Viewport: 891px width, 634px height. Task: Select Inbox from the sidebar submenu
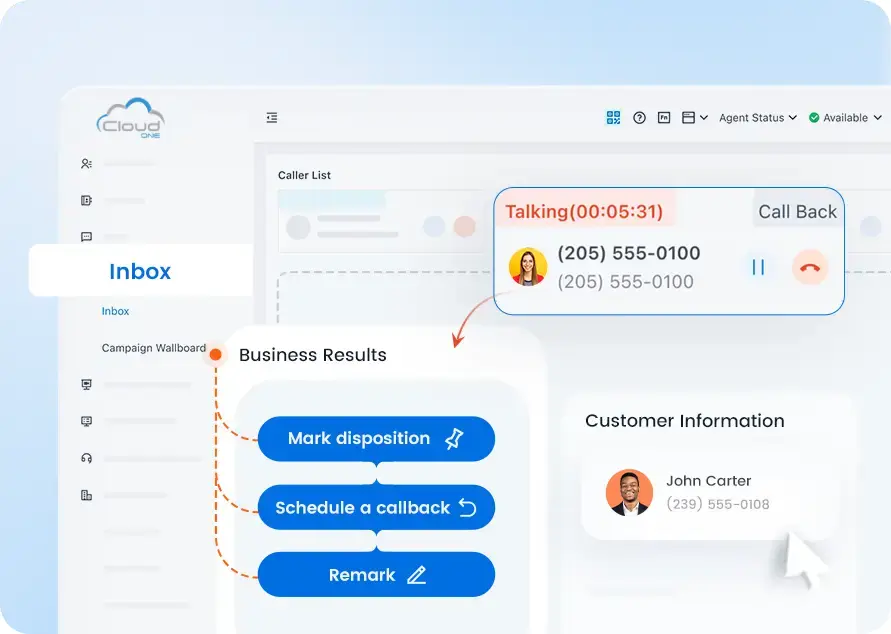[x=115, y=311]
